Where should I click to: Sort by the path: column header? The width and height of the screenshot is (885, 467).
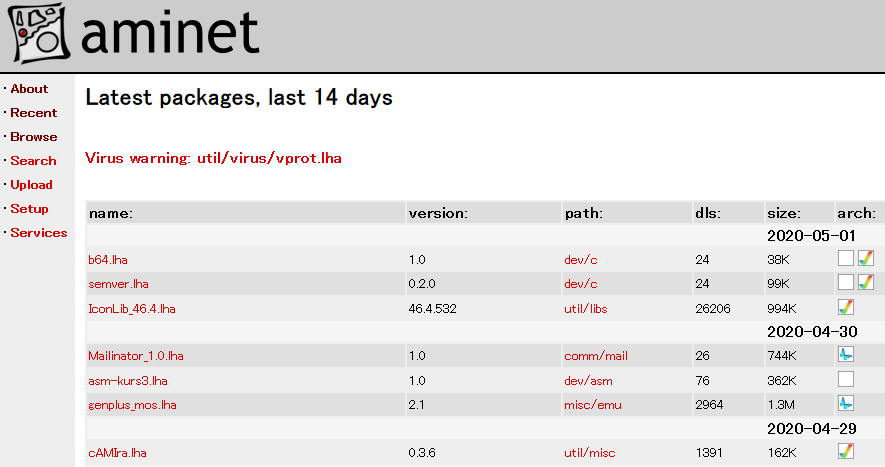tap(584, 213)
